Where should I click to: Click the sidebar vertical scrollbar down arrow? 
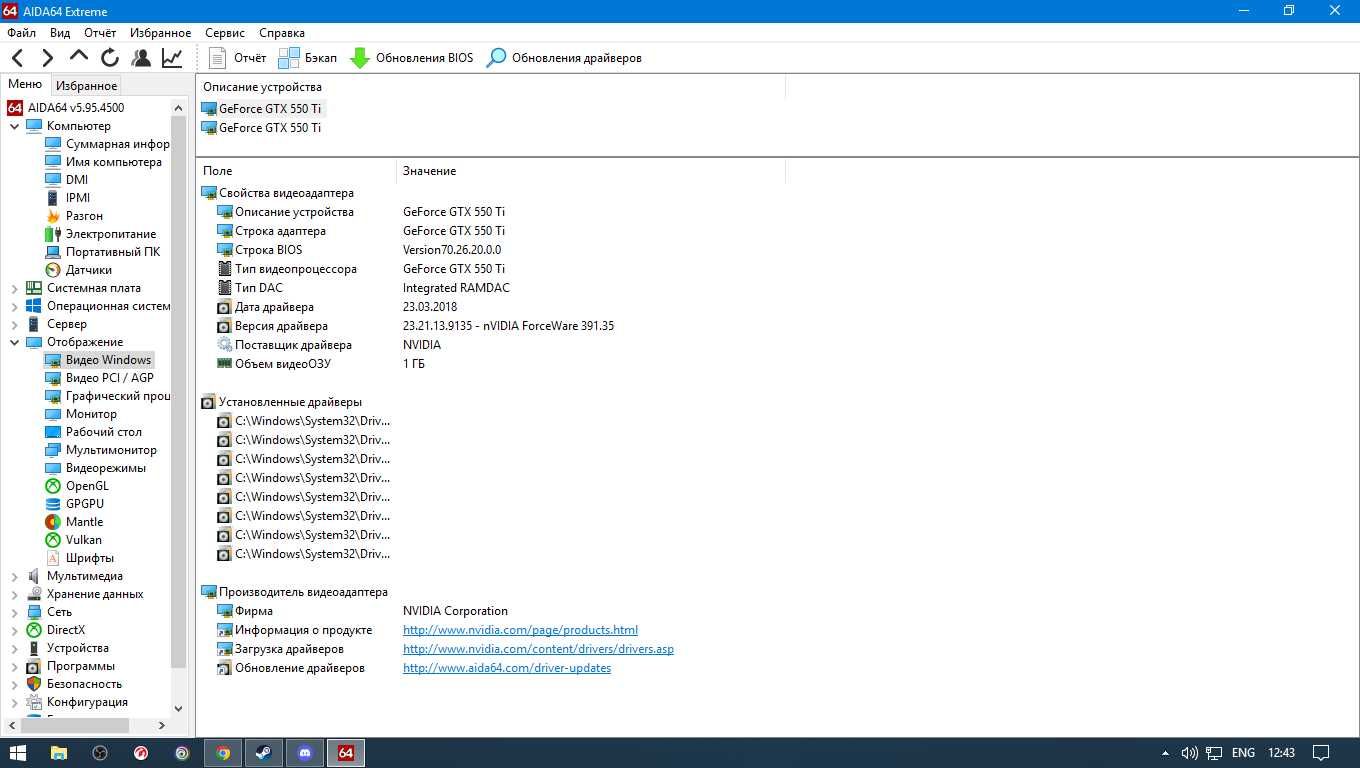pyautogui.click(x=179, y=708)
